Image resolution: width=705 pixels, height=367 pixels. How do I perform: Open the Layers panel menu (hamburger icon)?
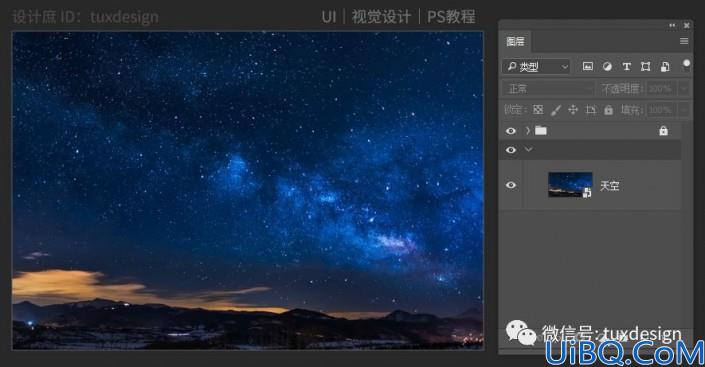pos(684,41)
